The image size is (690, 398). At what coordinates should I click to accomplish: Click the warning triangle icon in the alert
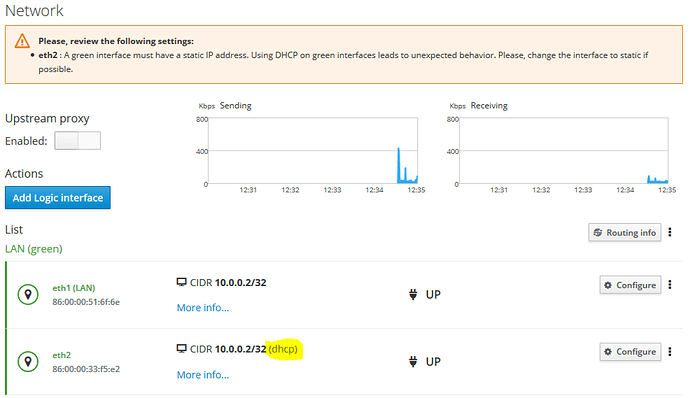tap(22, 41)
